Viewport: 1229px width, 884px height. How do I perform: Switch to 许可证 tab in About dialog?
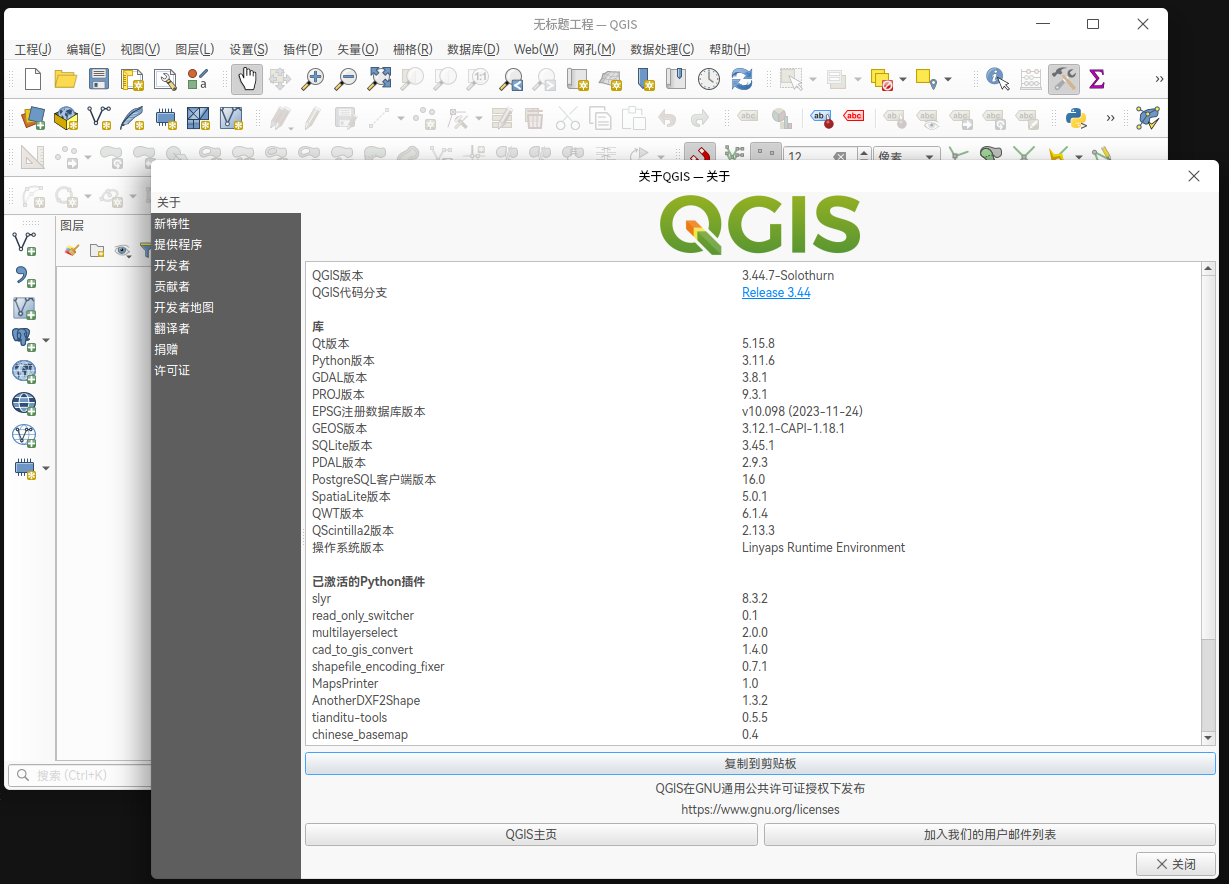coord(172,371)
